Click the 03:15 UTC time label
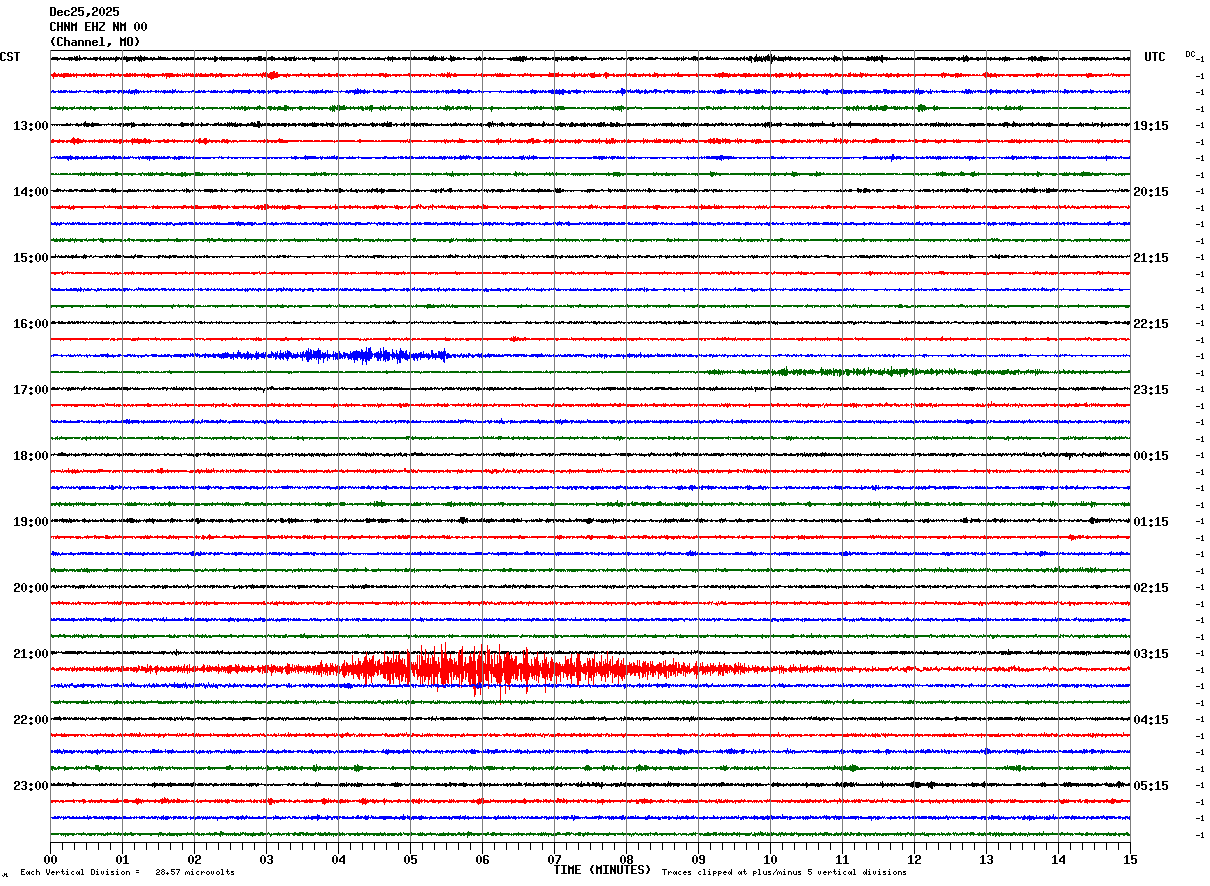 (x=1150, y=654)
